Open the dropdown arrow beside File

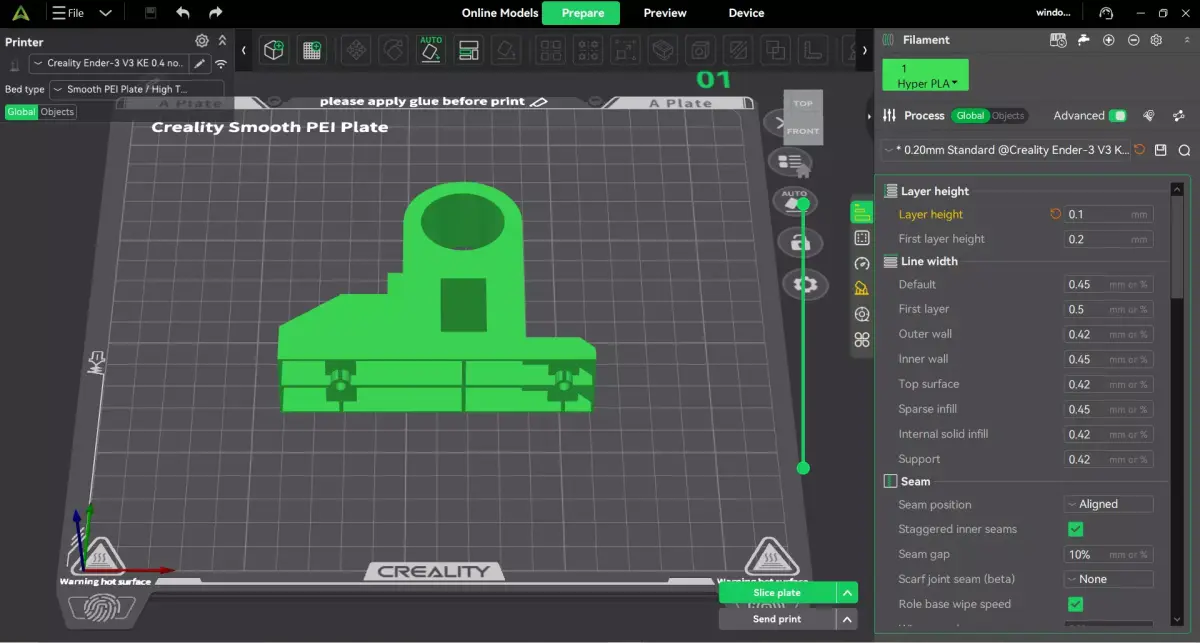pos(106,13)
